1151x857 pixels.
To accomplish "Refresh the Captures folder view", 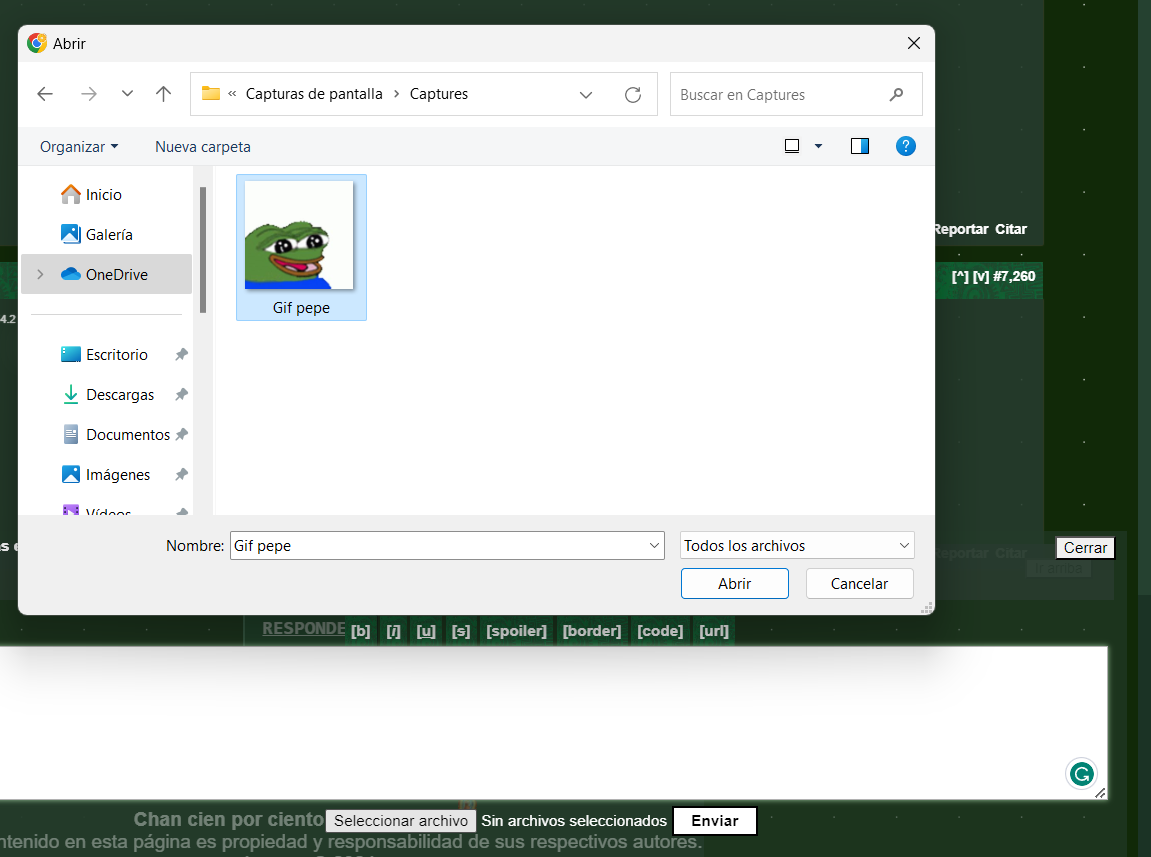I will click(x=632, y=95).
